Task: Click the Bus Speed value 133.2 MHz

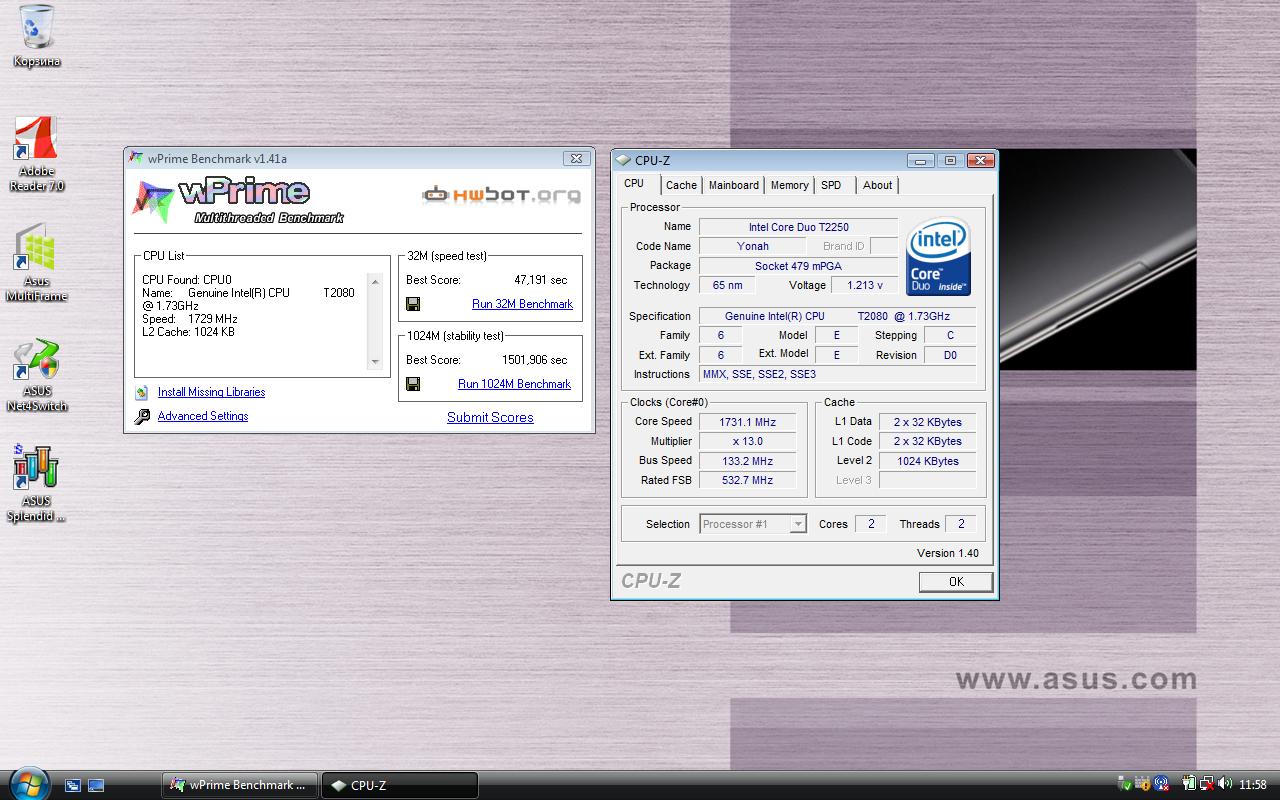Action: pyautogui.click(x=747, y=461)
